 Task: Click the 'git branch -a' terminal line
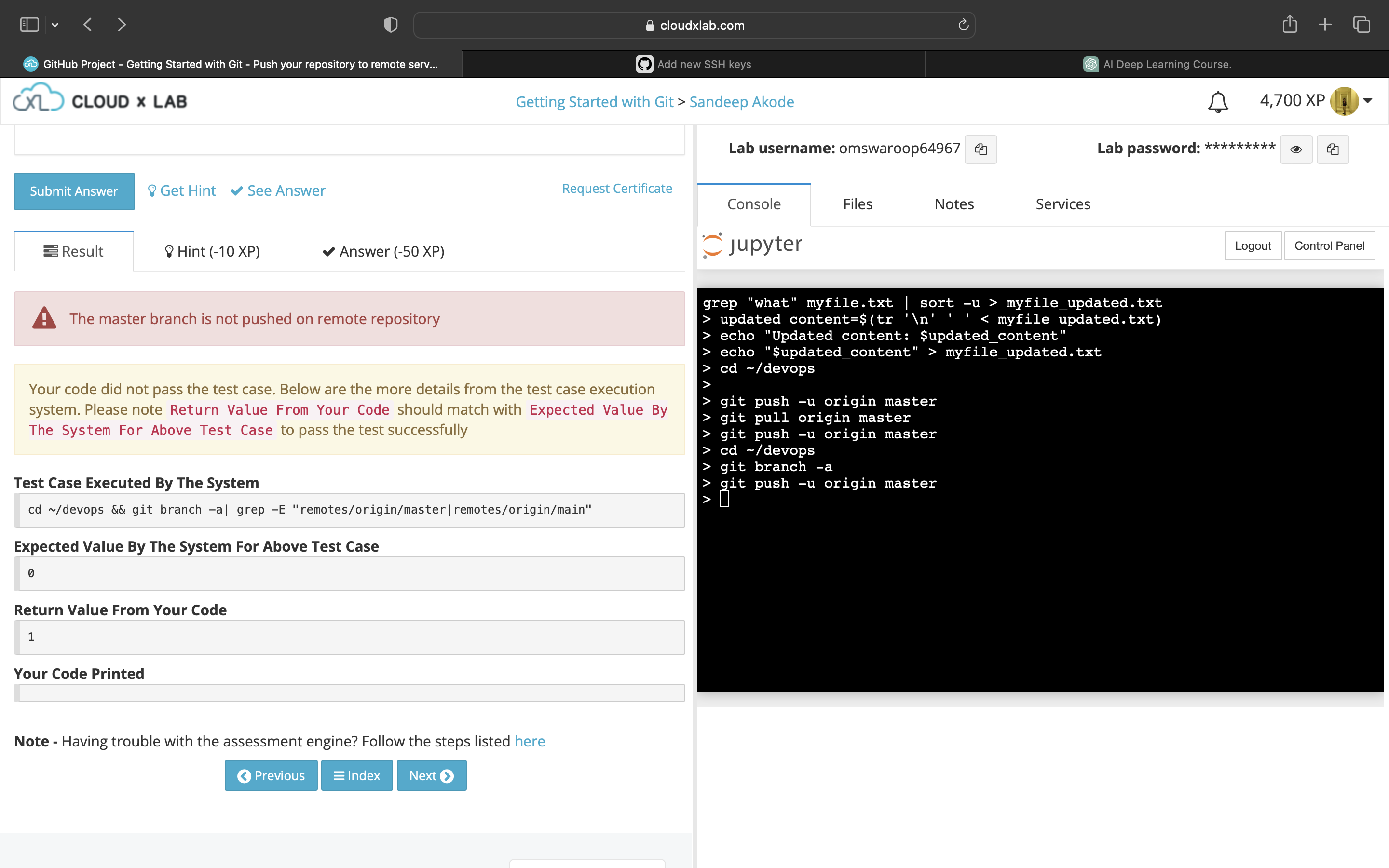[776, 467]
